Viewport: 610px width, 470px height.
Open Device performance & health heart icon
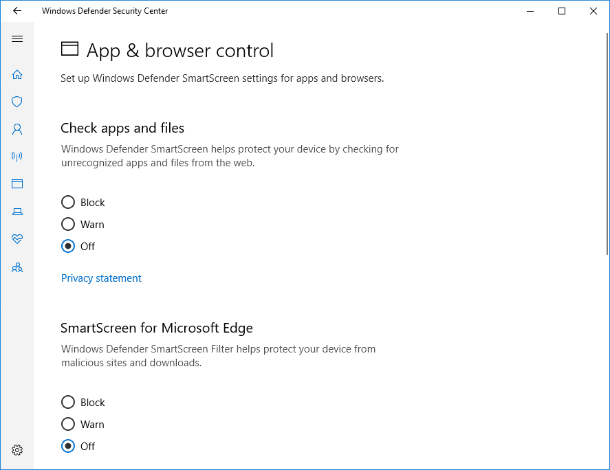click(17, 239)
